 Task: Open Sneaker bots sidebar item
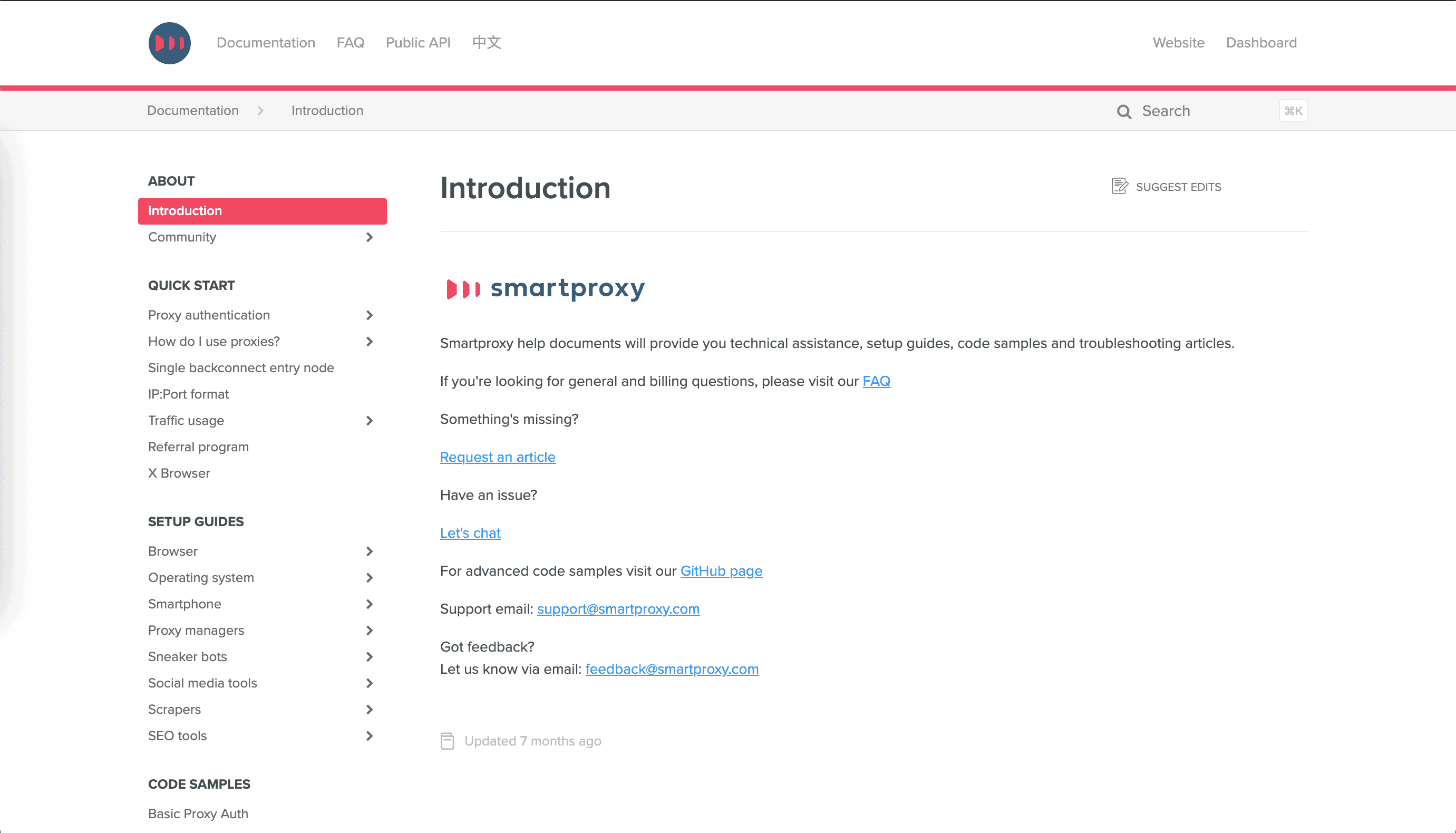coord(188,657)
